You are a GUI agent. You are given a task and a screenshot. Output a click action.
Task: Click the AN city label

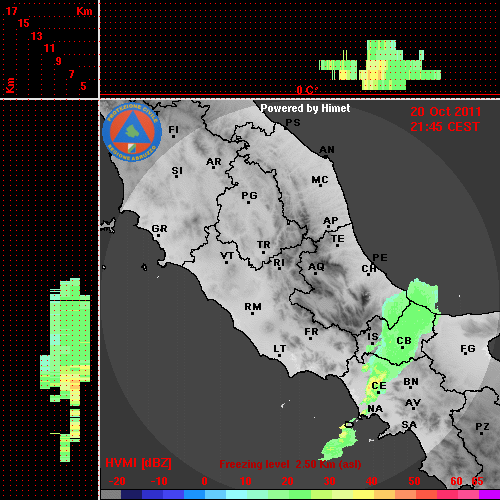(327, 150)
